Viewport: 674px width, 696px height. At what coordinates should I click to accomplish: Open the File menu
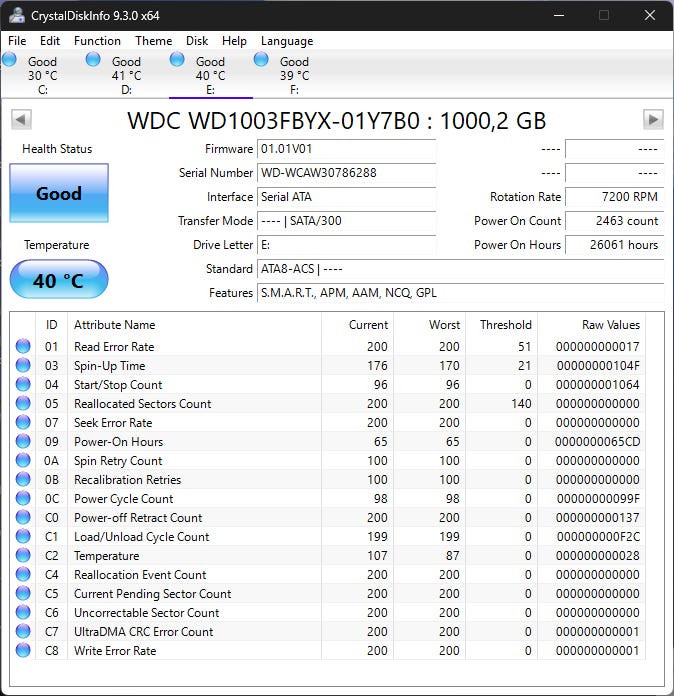click(x=17, y=41)
